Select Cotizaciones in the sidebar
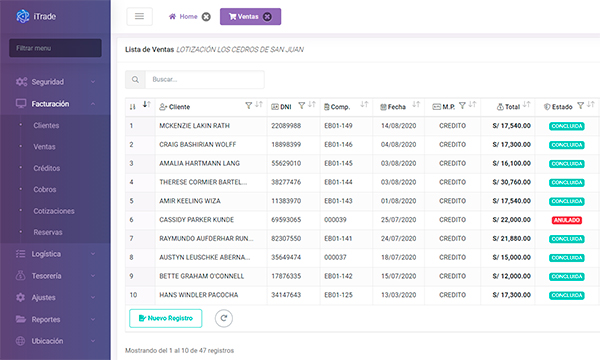The image size is (600, 360). pyautogui.click(x=54, y=211)
